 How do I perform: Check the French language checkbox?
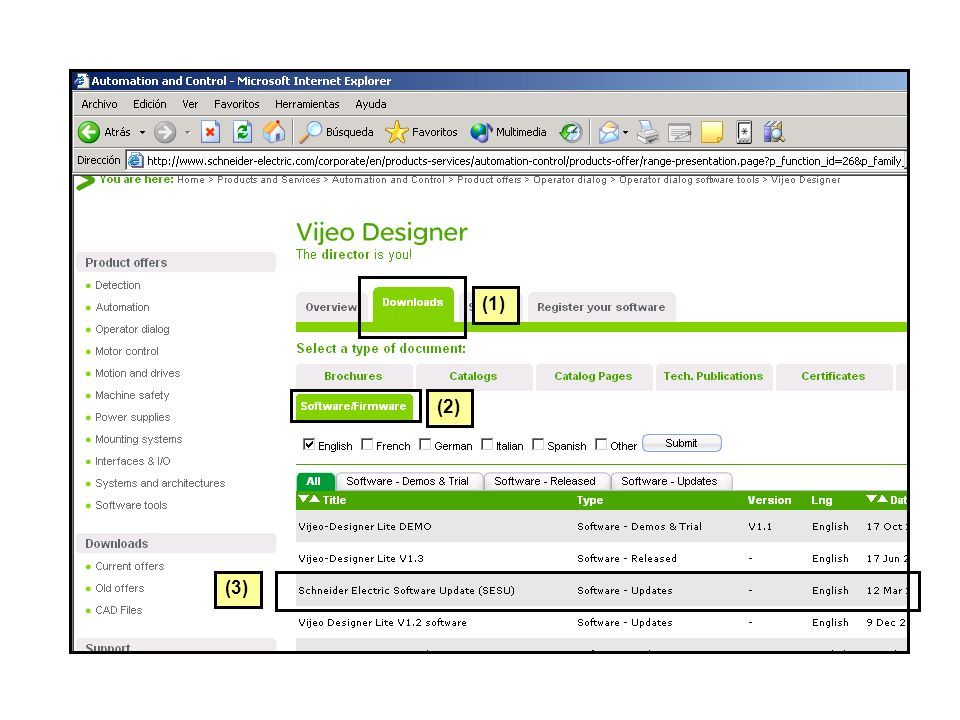click(x=367, y=444)
